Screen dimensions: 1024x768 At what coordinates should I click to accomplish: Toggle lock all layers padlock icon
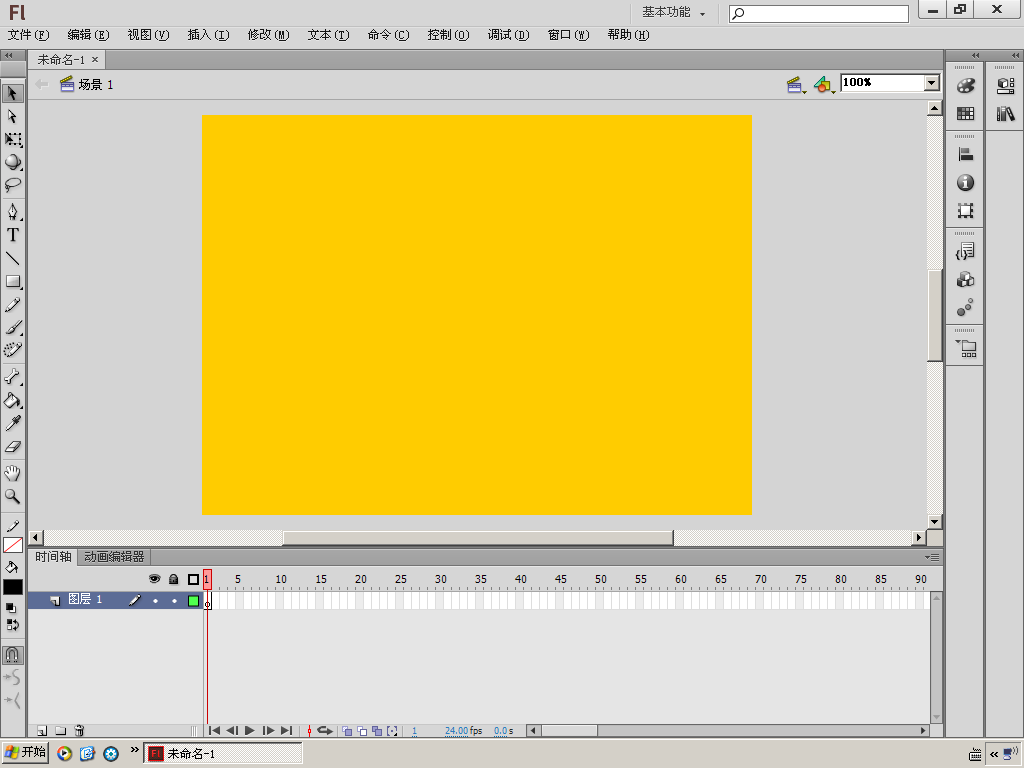coord(174,579)
